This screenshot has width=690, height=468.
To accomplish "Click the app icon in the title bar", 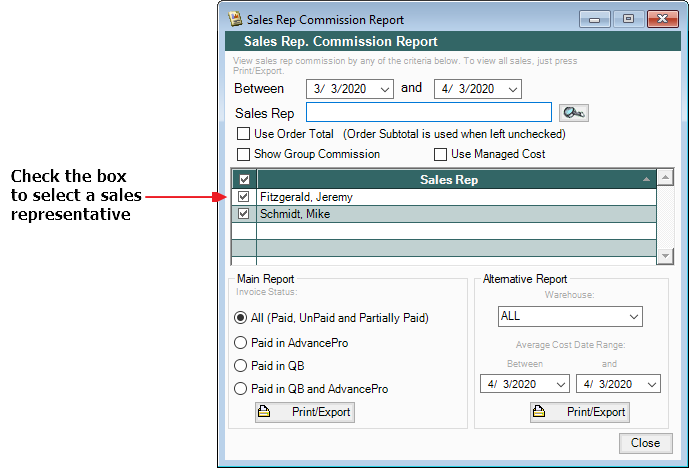I will (x=235, y=19).
